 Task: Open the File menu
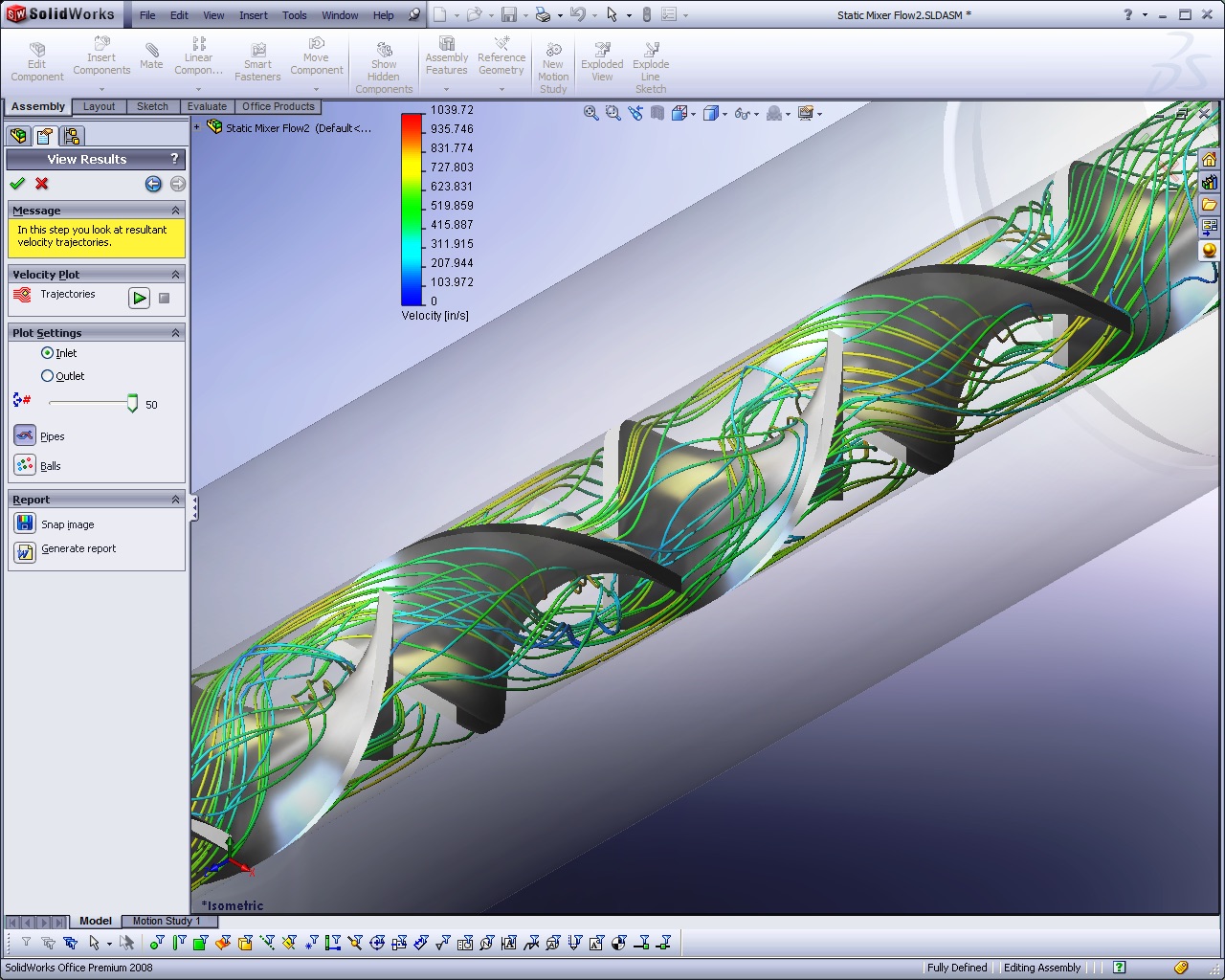[x=147, y=15]
